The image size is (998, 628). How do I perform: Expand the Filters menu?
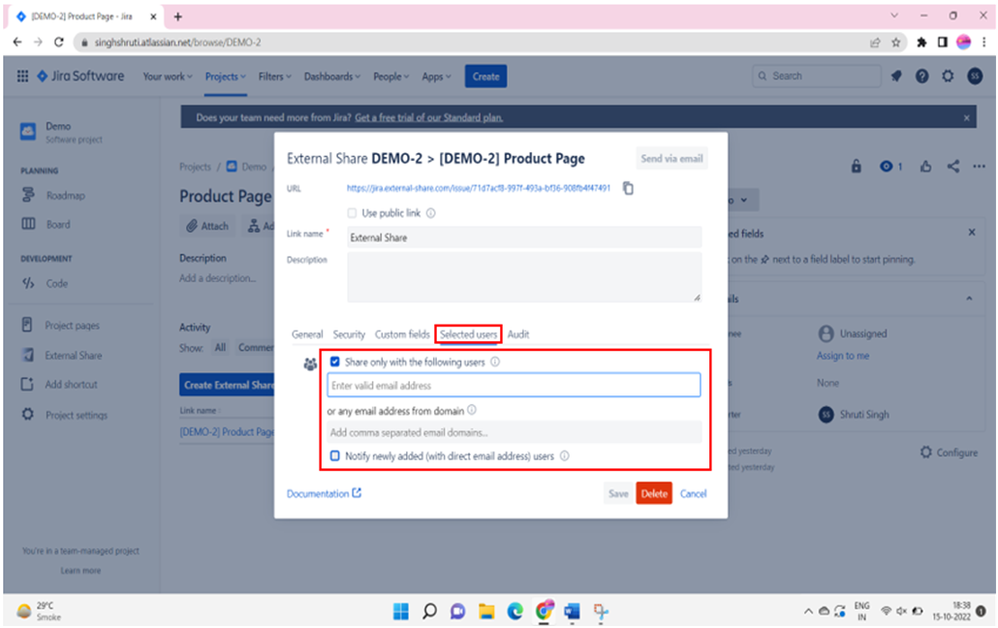[274, 77]
